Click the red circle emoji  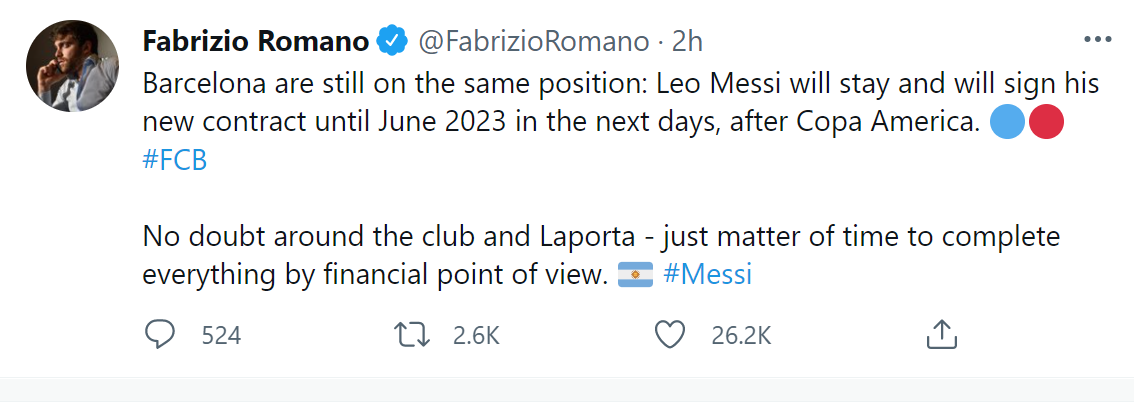click(x=1044, y=124)
